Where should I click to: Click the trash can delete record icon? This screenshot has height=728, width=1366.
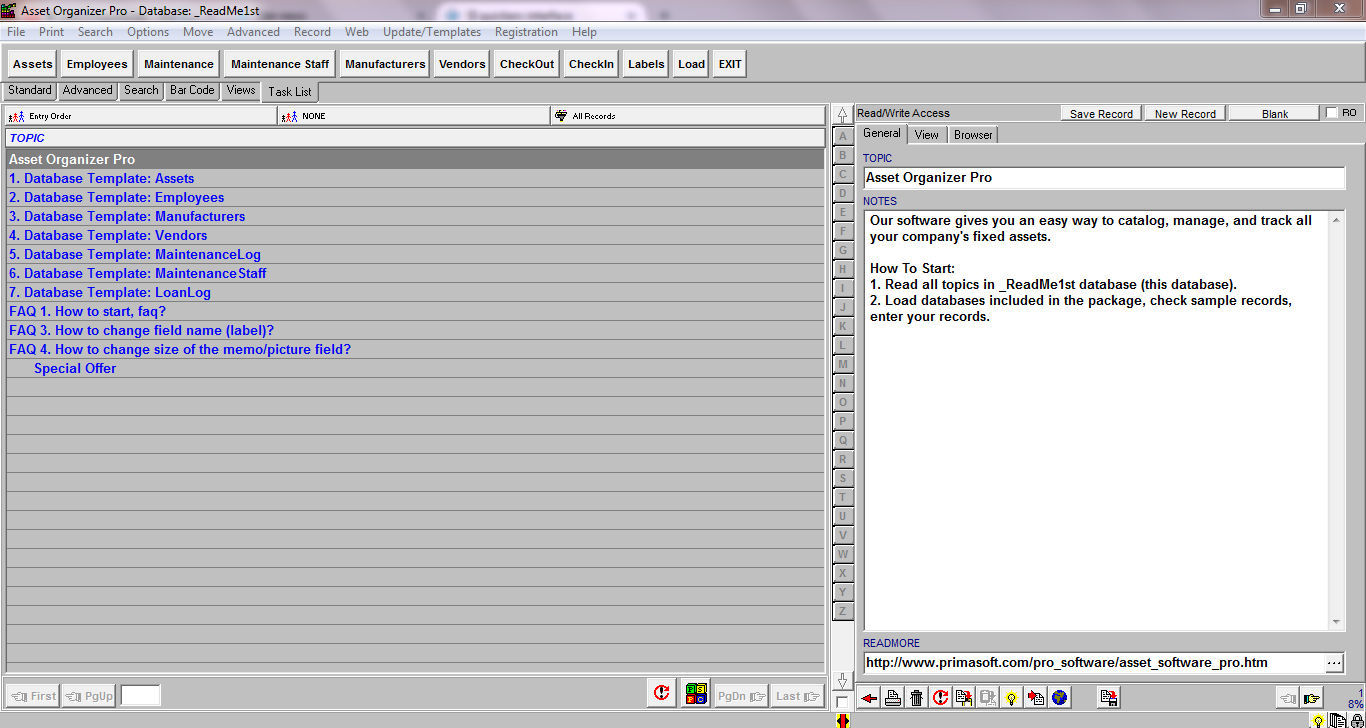coord(916,697)
